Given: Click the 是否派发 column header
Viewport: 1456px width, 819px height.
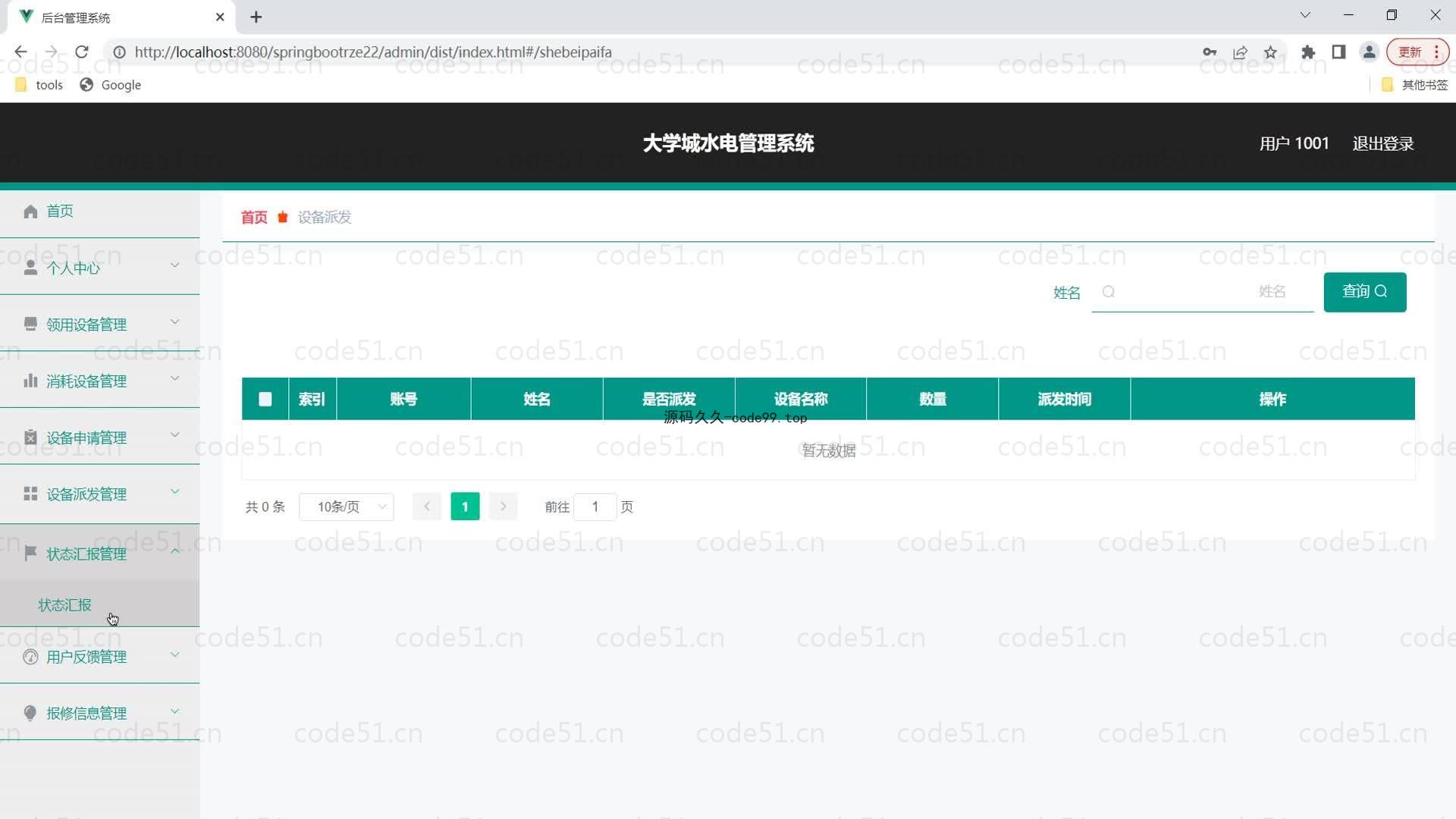Looking at the screenshot, I should pos(669,399).
